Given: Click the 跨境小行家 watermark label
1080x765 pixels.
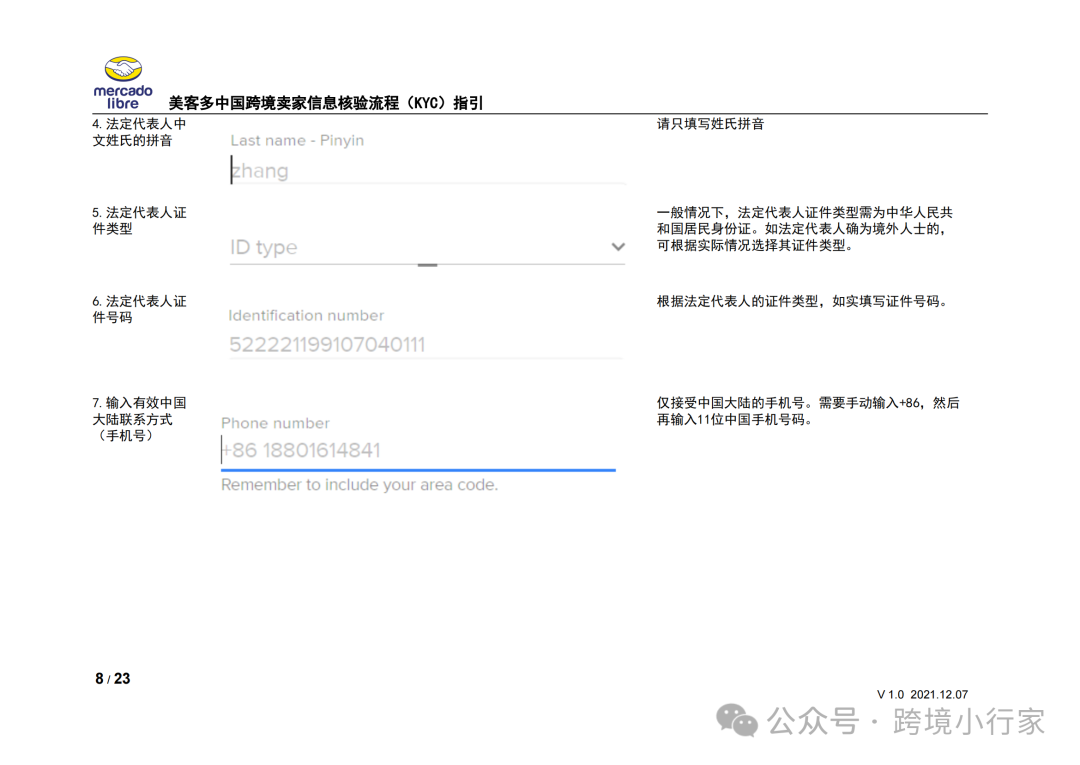Looking at the screenshot, I should pos(968,719).
